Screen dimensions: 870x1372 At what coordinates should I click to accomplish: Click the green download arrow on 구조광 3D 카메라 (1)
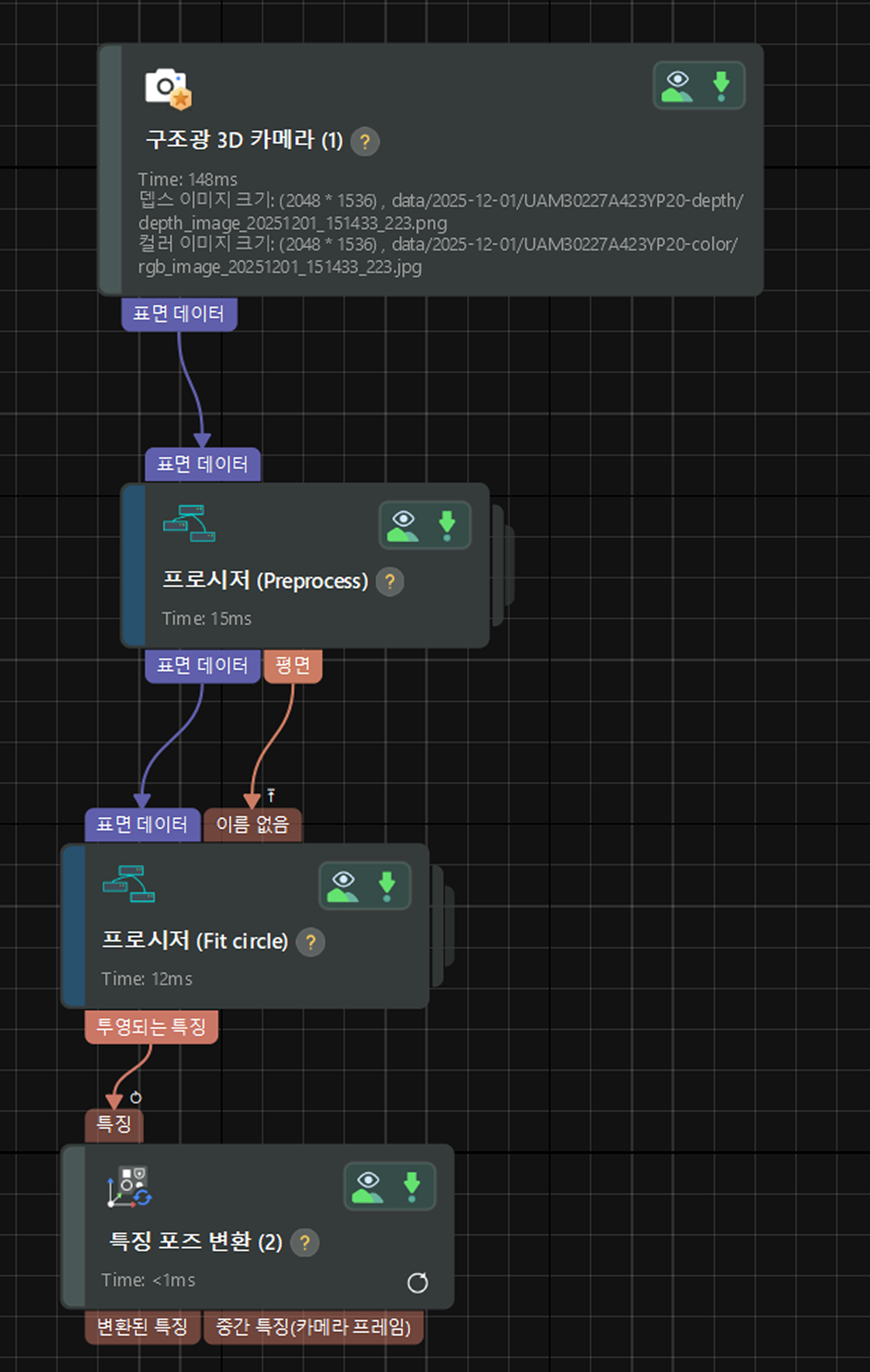pyautogui.click(x=721, y=86)
